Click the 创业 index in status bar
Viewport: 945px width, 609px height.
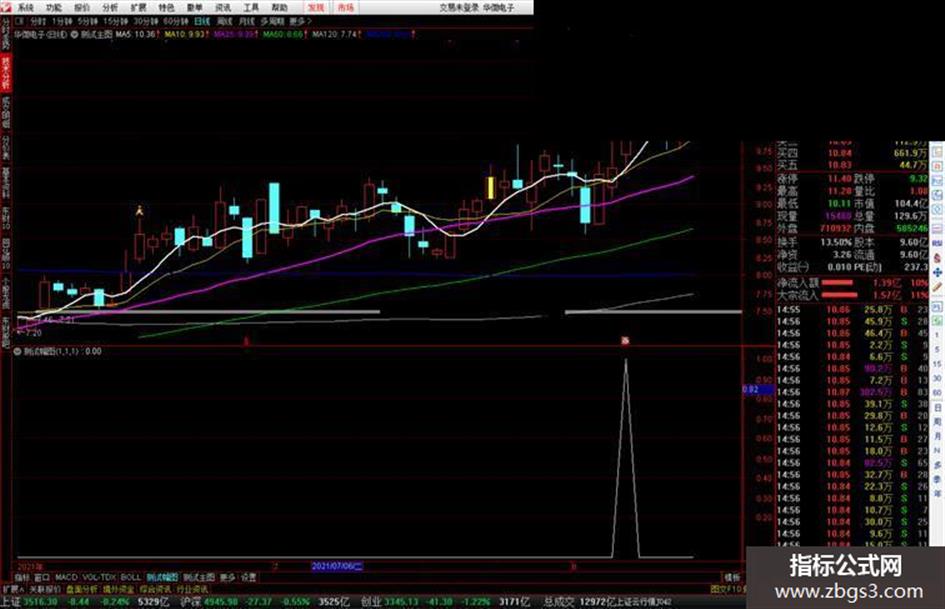click(371, 602)
